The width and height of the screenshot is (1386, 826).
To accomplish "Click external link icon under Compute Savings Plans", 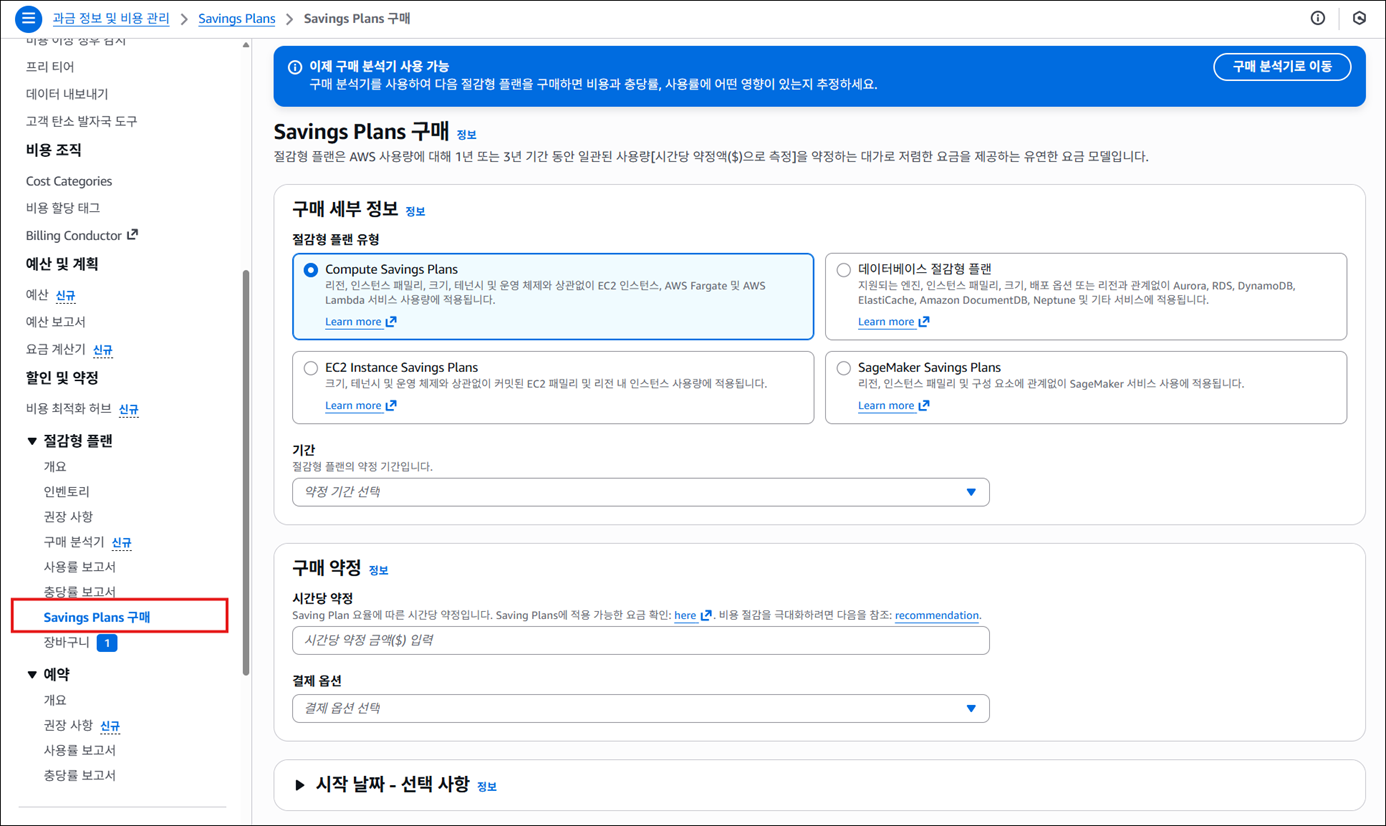I will click(x=391, y=322).
